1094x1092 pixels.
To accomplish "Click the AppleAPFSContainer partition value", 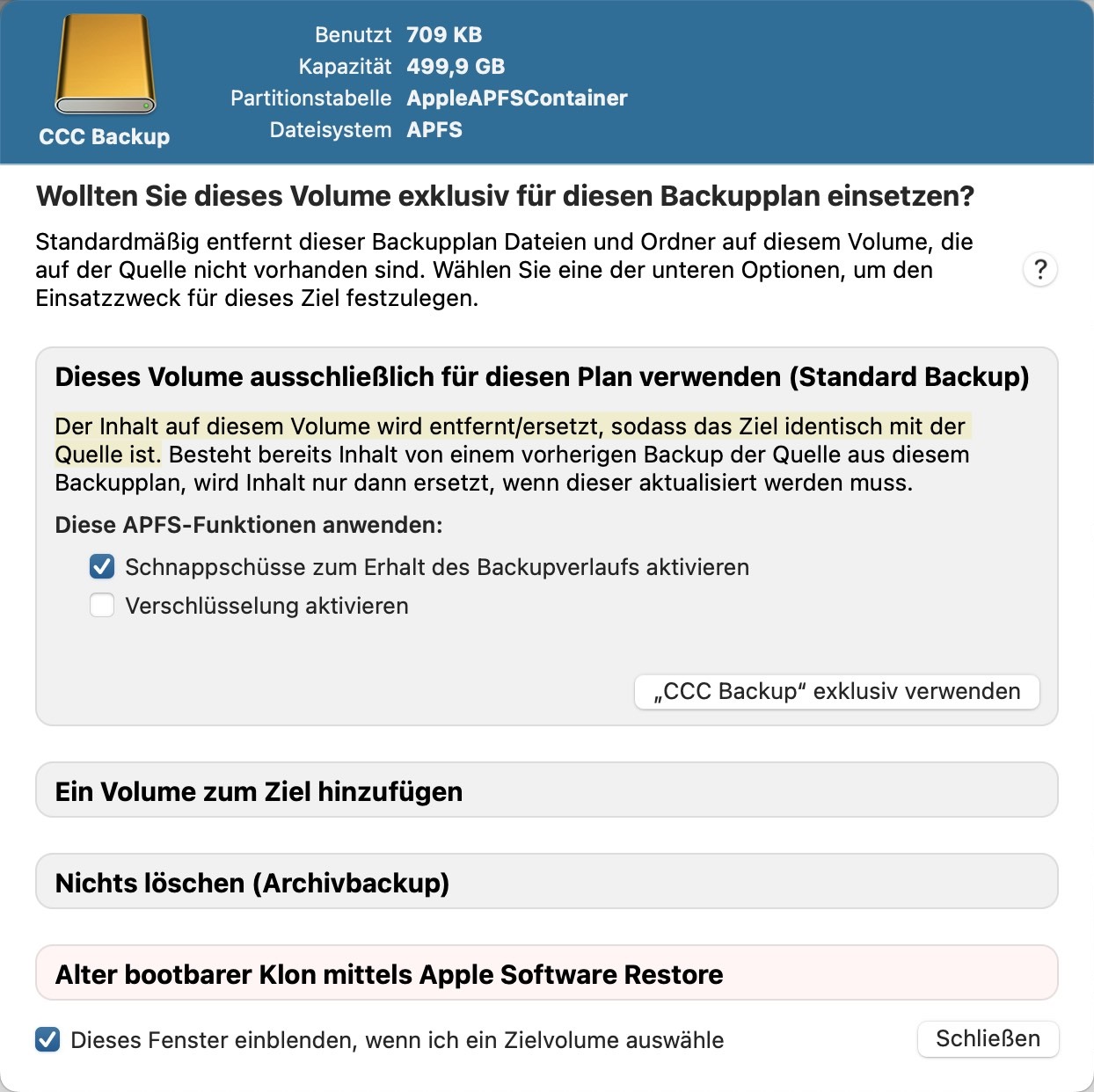I will pyautogui.click(x=517, y=98).
